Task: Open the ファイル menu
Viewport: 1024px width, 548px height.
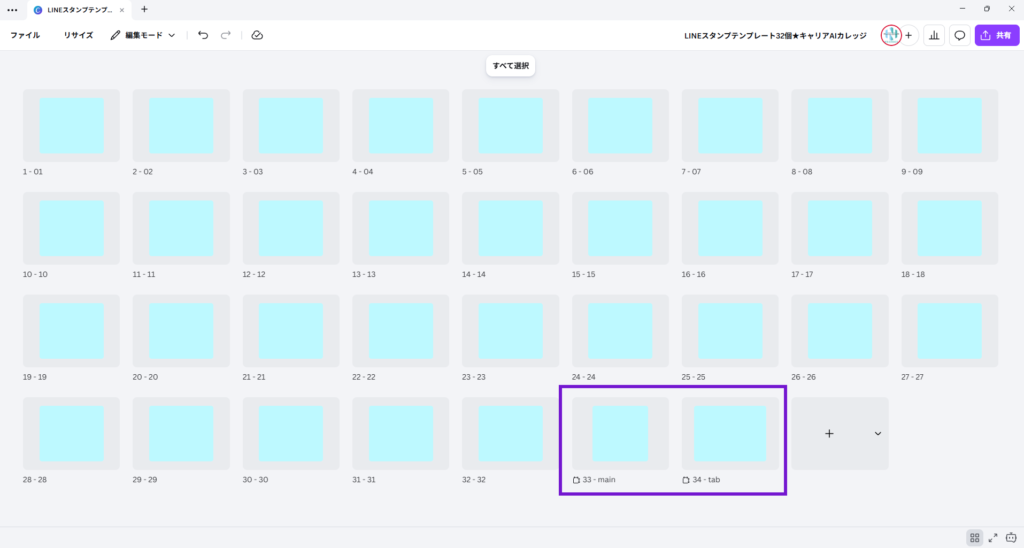Action: [x=25, y=35]
